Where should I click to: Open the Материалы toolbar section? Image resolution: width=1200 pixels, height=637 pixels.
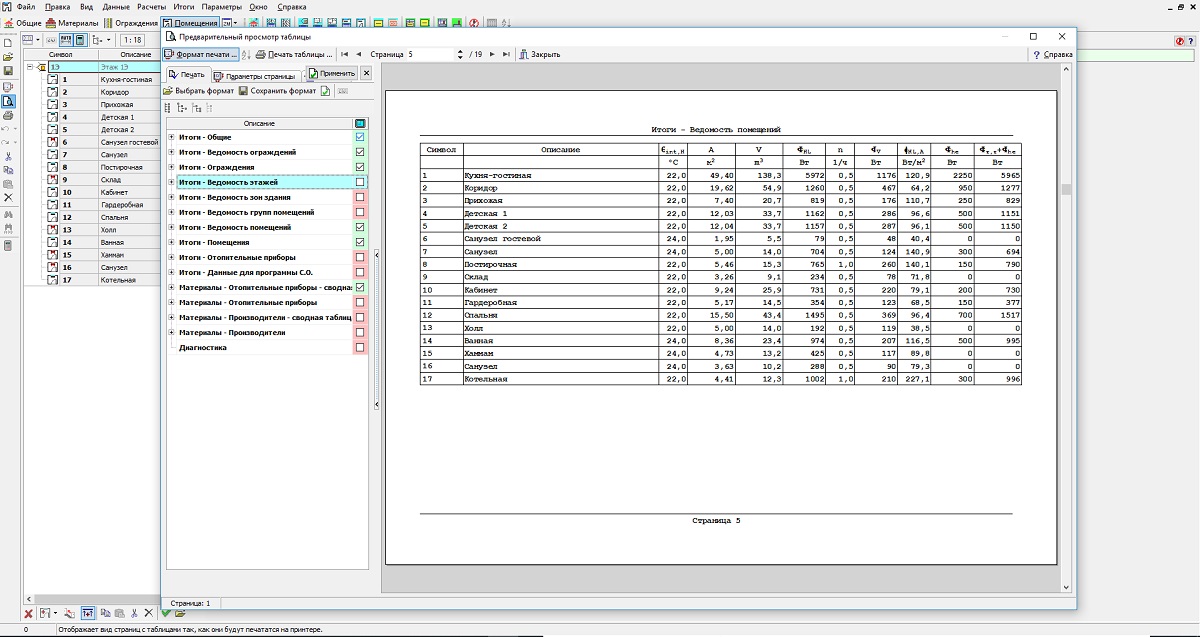coord(72,22)
